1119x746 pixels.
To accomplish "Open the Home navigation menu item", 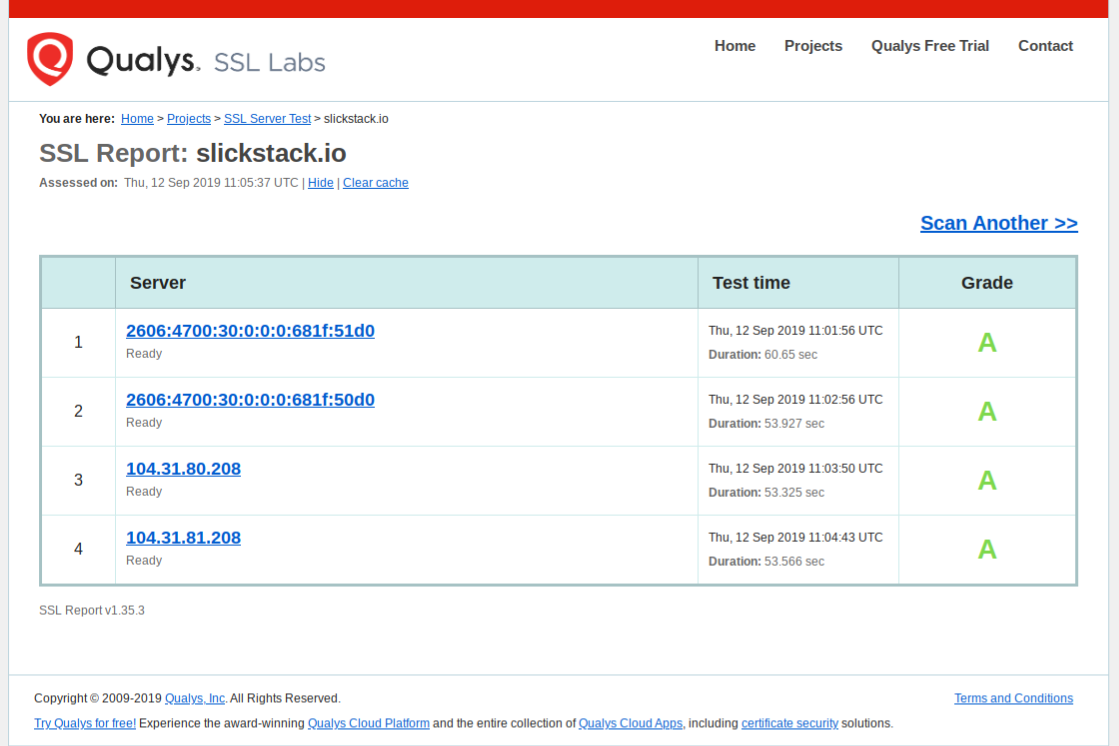I will pyautogui.click(x=734, y=46).
